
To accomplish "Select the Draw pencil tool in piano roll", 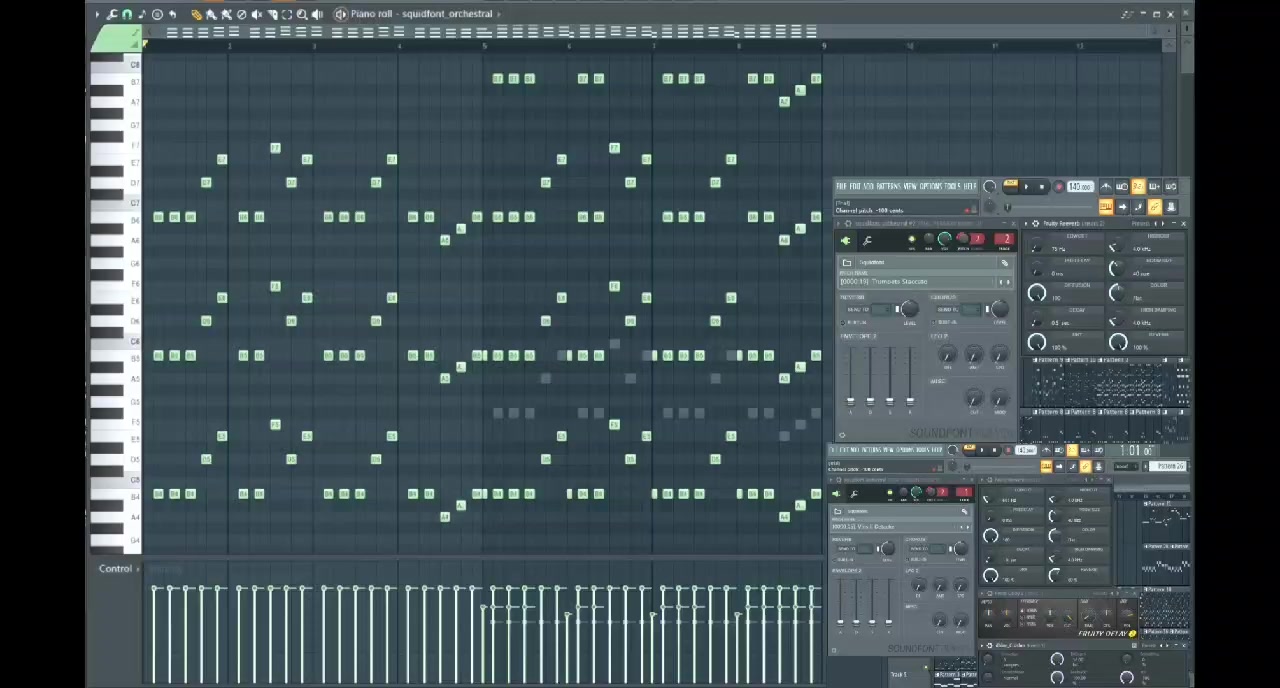I will (x=197, y=14).
